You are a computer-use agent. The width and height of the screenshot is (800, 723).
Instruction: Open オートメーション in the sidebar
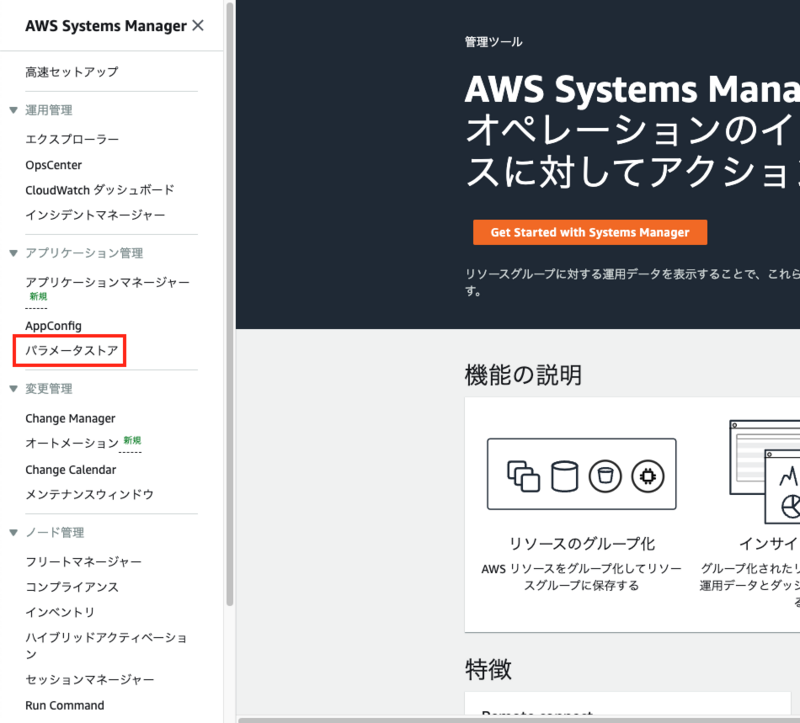pyautogui.click(x=72, y=443)
